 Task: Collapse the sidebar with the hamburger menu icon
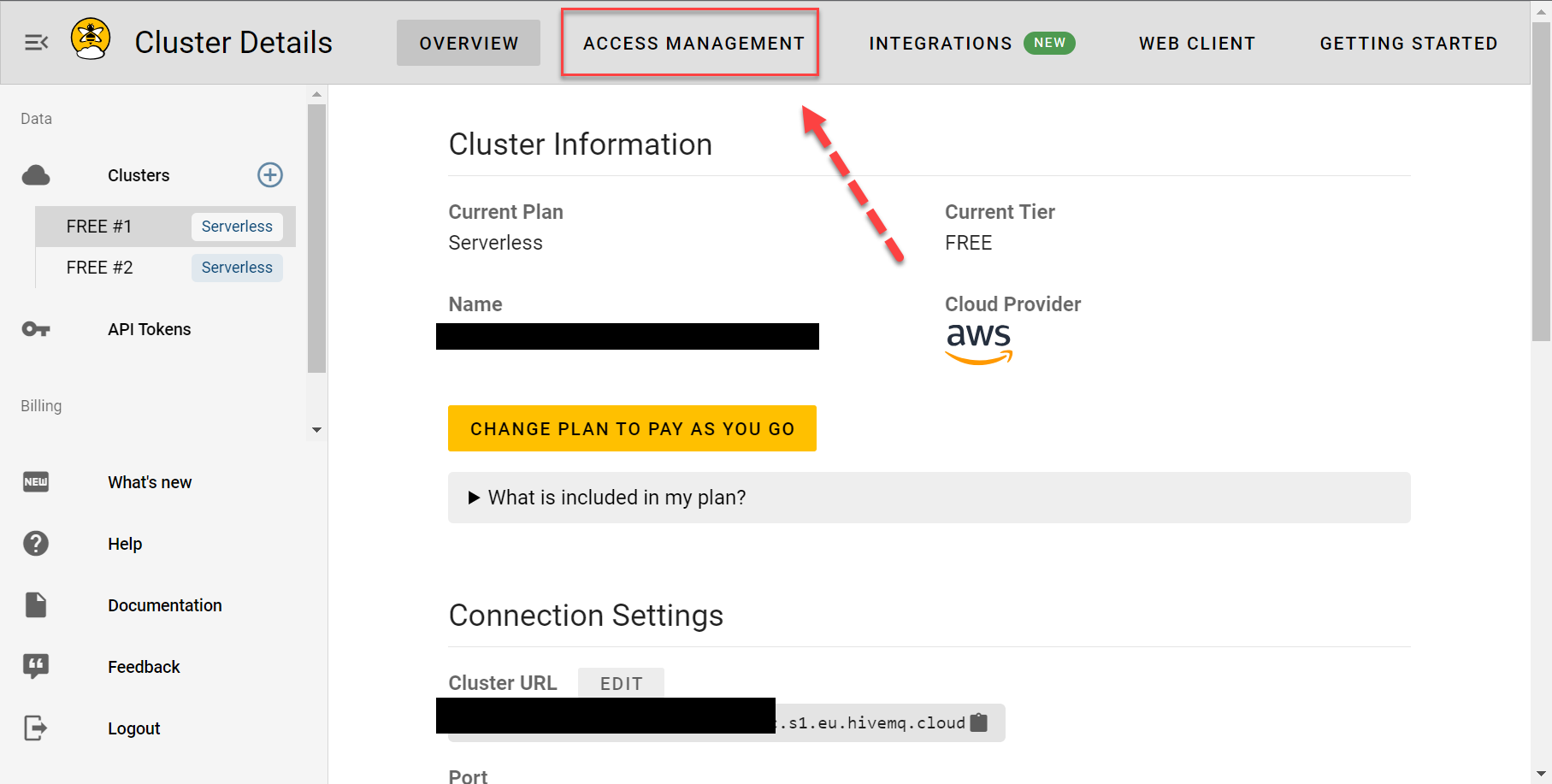coord(36,43)
